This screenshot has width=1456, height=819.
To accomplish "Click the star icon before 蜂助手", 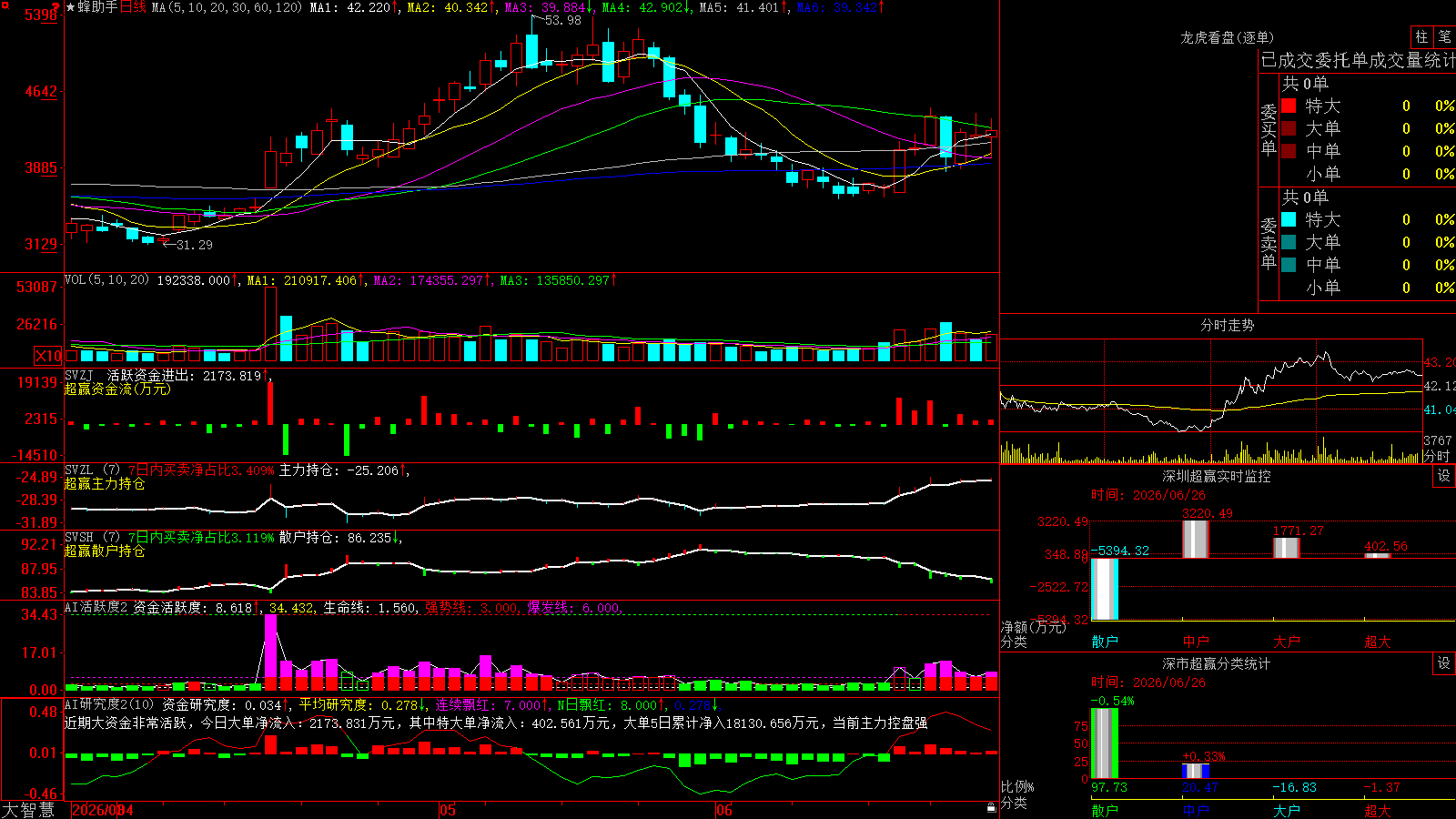I will (x=71, y=7).
